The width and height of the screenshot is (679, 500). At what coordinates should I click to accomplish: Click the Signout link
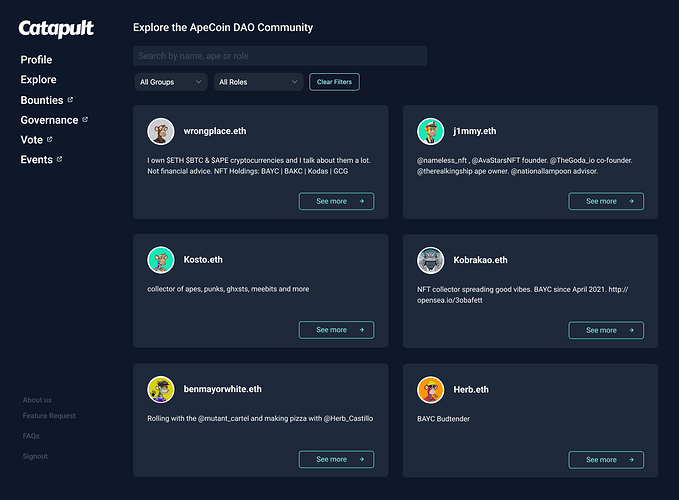35,456
